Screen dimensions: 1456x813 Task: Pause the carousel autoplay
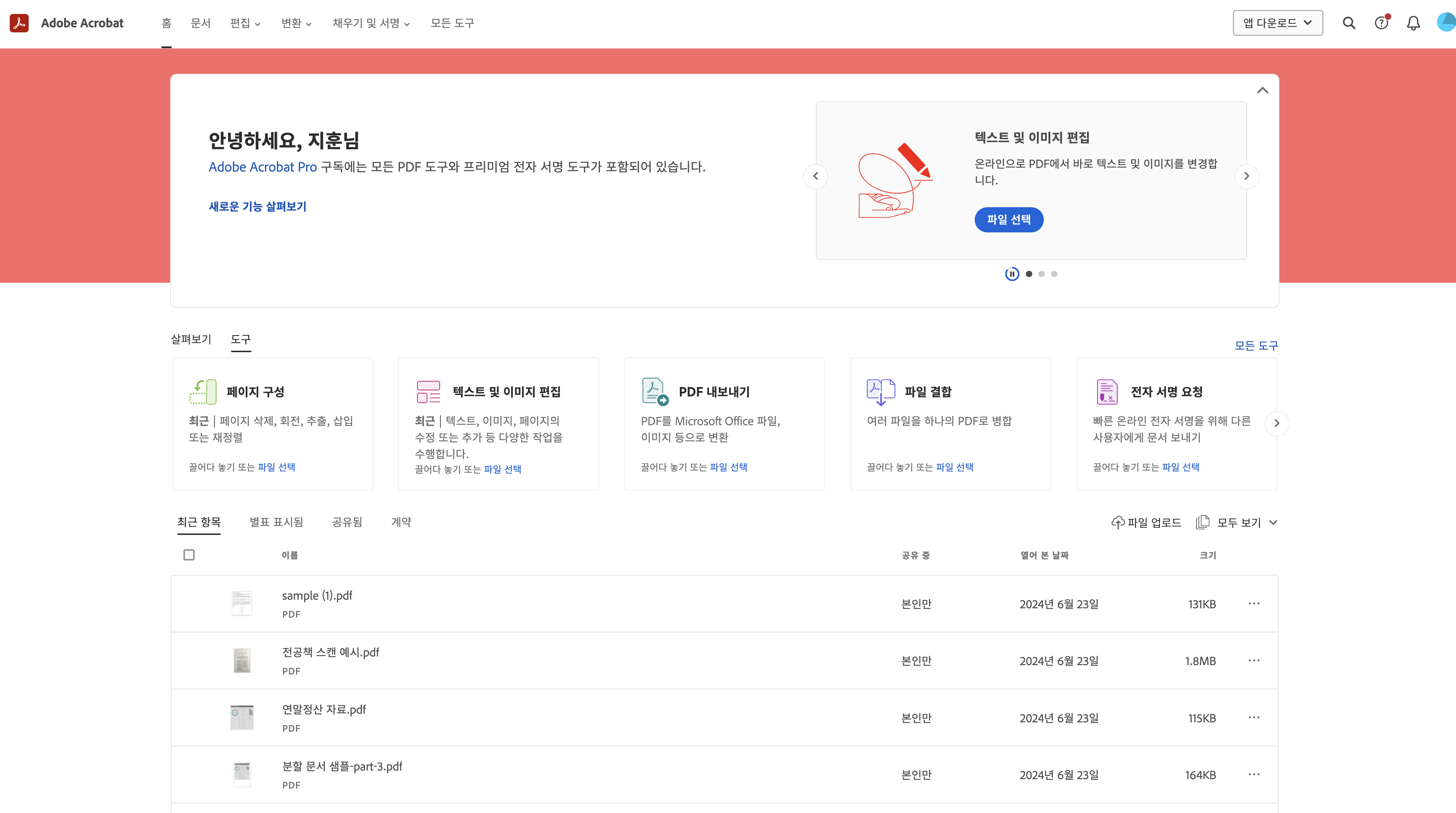(1012, 274)
